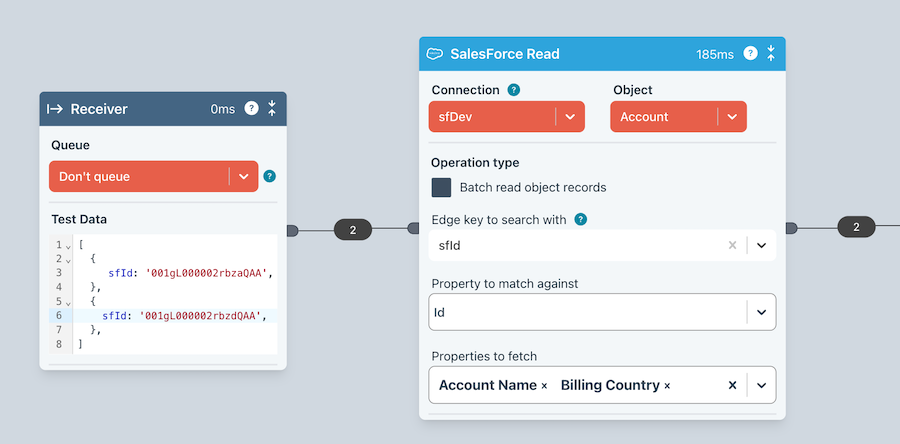Open help for the Receiver node

point(252,109)
